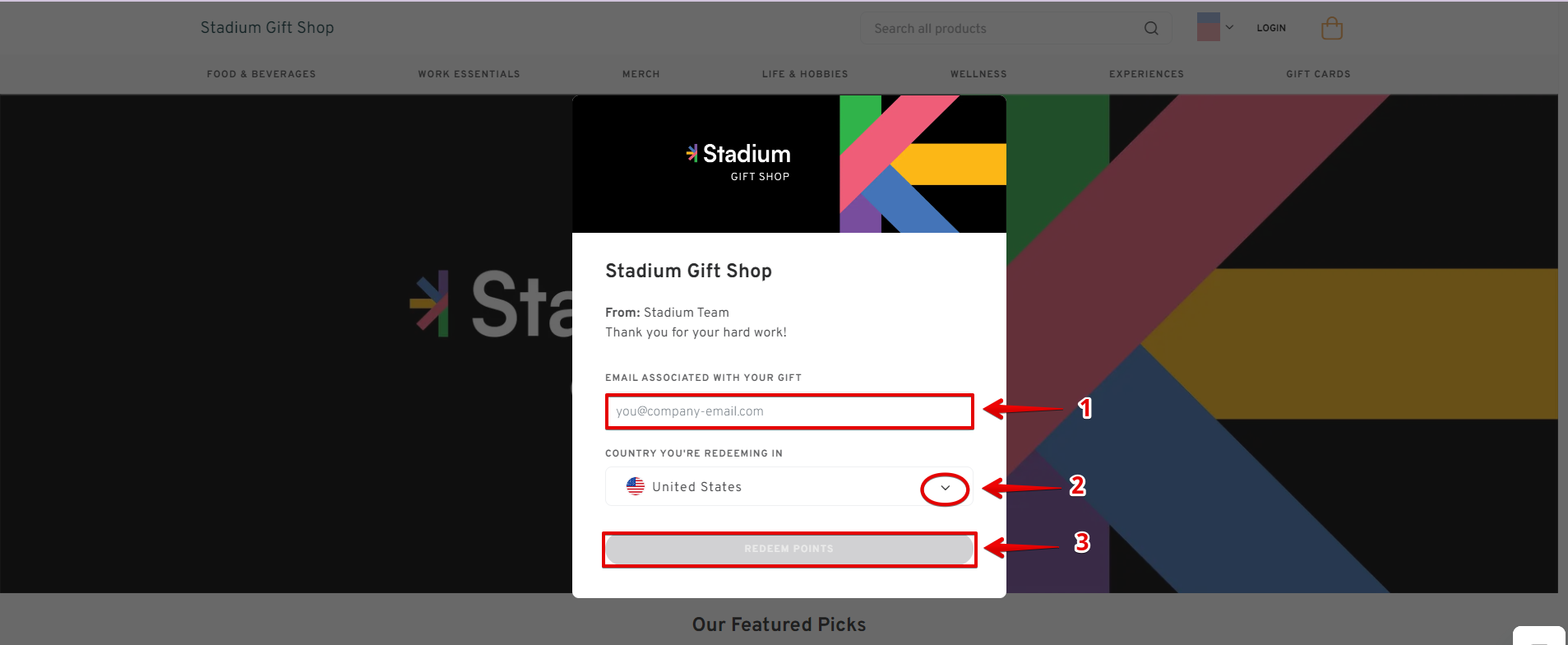Click the Stadium Gift Shop header title
Image resolution: width=1568 pixels, height=645 pixels.
267,28
